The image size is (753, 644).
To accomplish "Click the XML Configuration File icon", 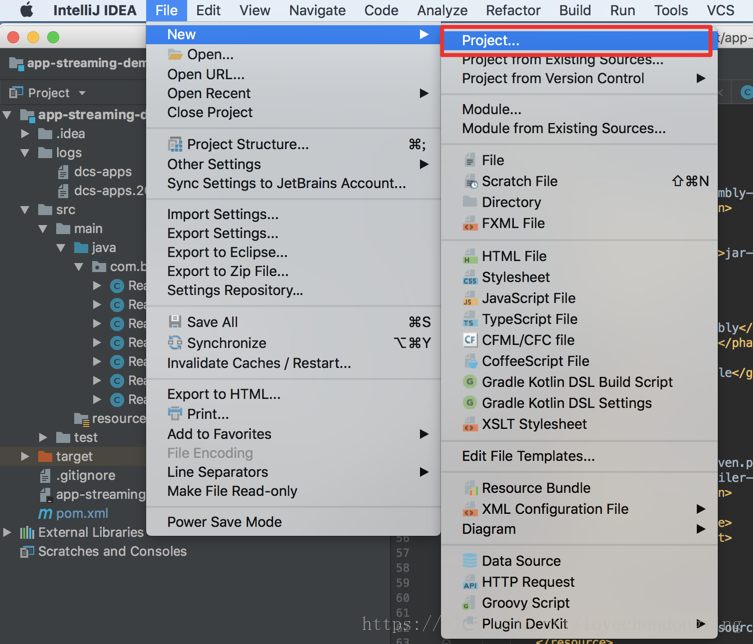I will (470, 509).
